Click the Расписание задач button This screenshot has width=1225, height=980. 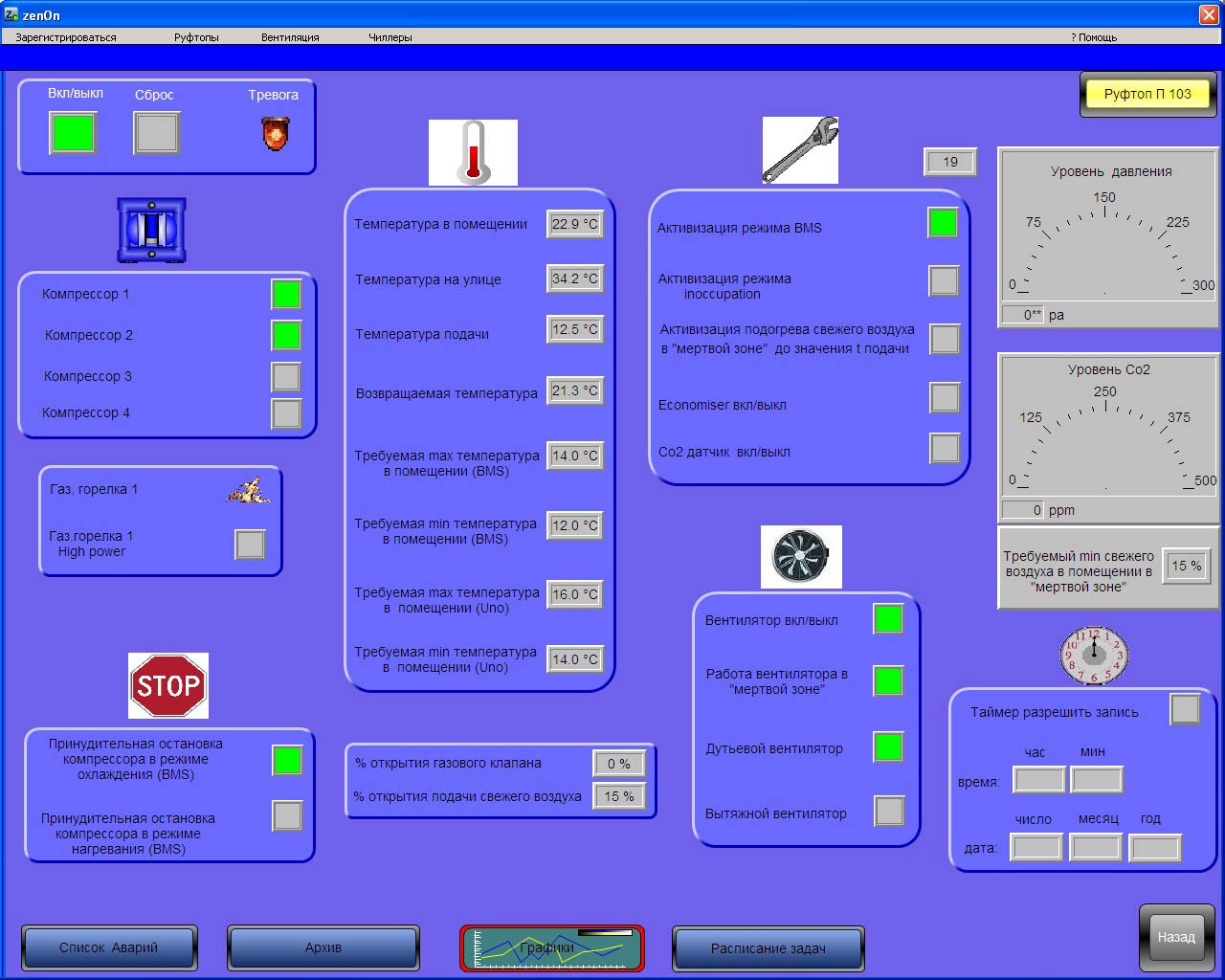coord(768,948)
